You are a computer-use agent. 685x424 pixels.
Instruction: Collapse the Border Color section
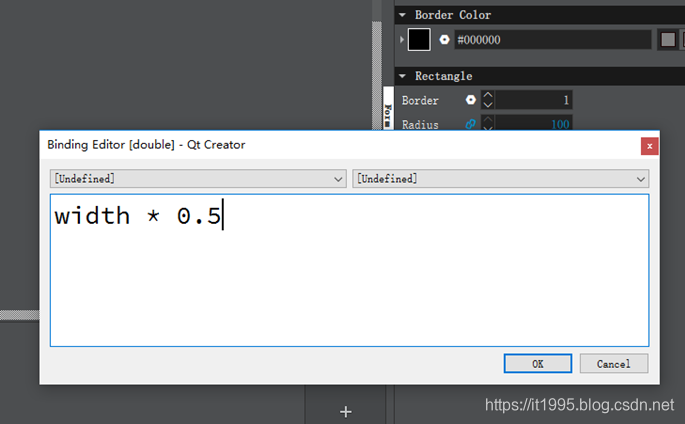402,15
